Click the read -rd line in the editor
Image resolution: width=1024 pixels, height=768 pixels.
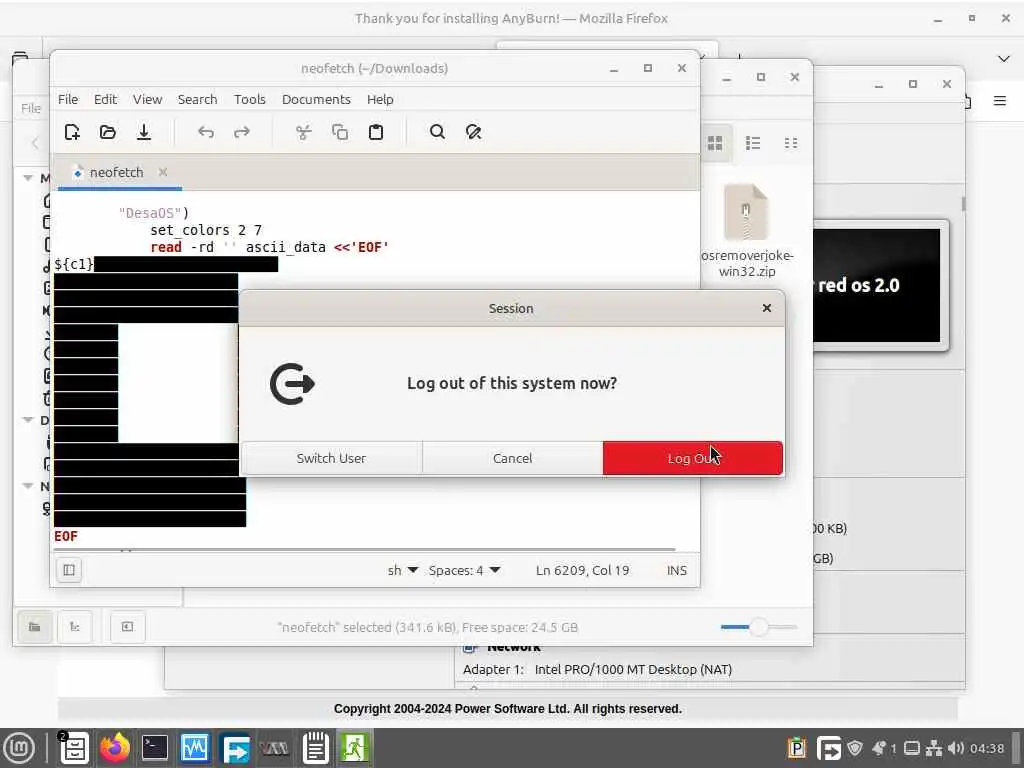tap(270, 248)
